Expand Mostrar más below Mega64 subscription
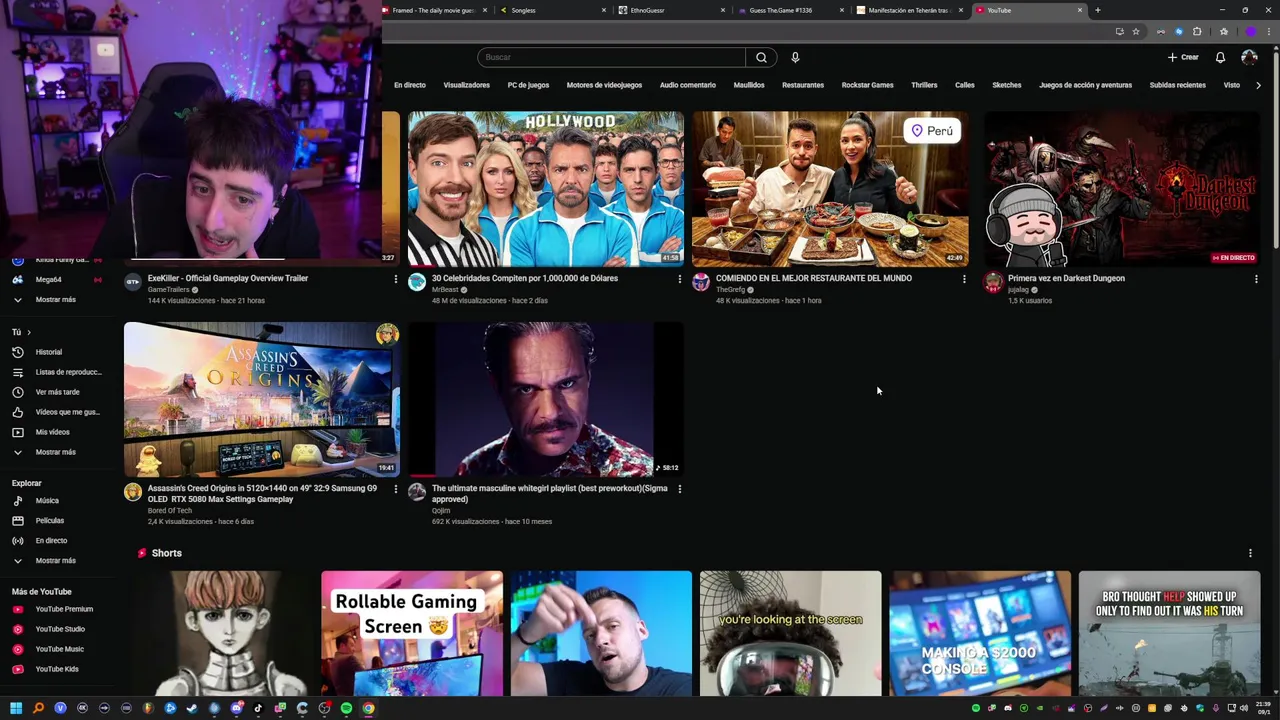This screenshot has width=1280, height=720. 56,299
